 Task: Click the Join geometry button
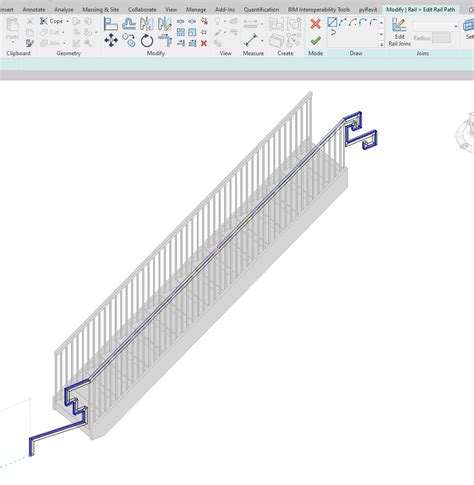coord(50,43)
